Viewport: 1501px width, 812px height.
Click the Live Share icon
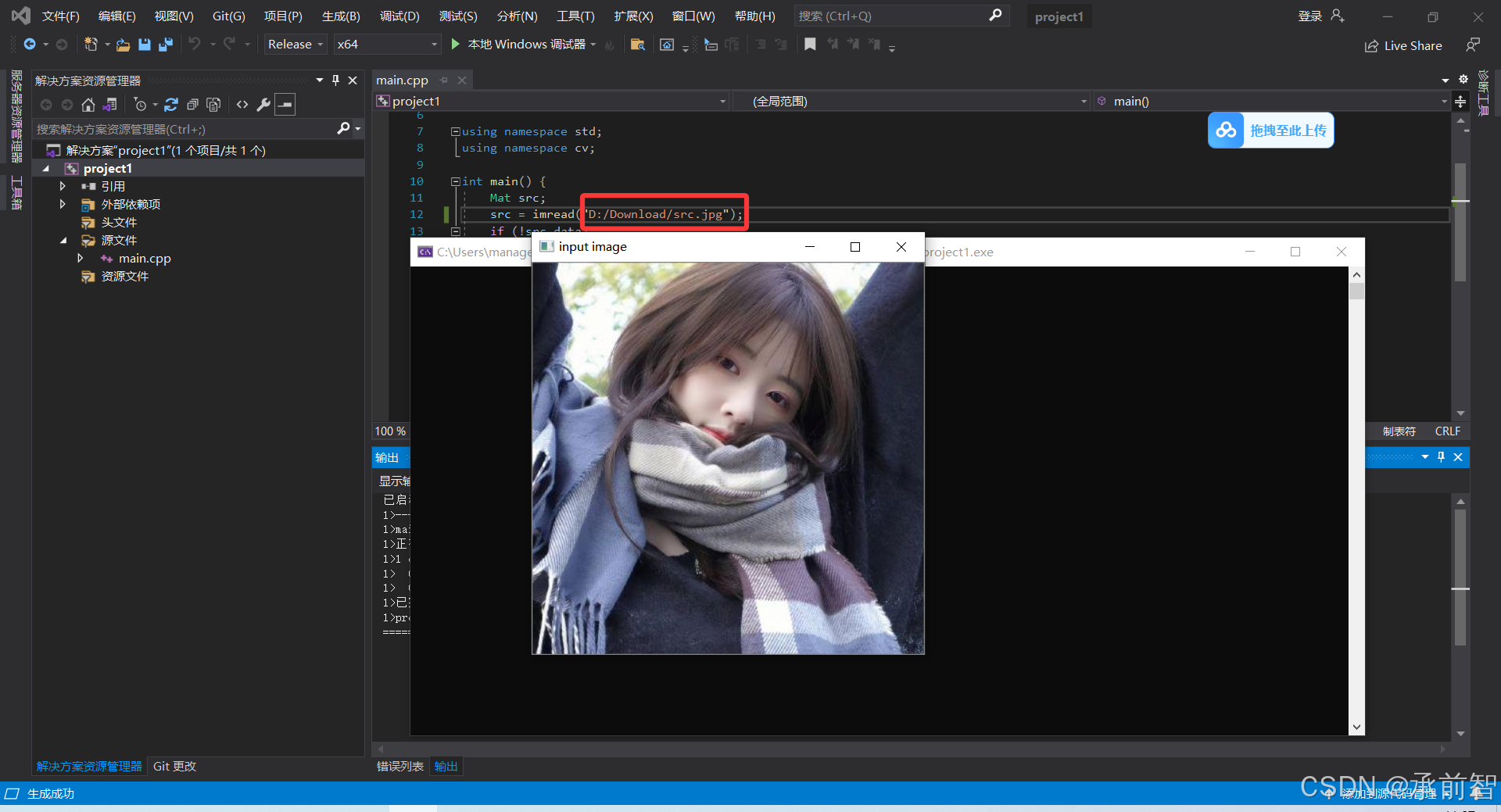[1371, 46]
